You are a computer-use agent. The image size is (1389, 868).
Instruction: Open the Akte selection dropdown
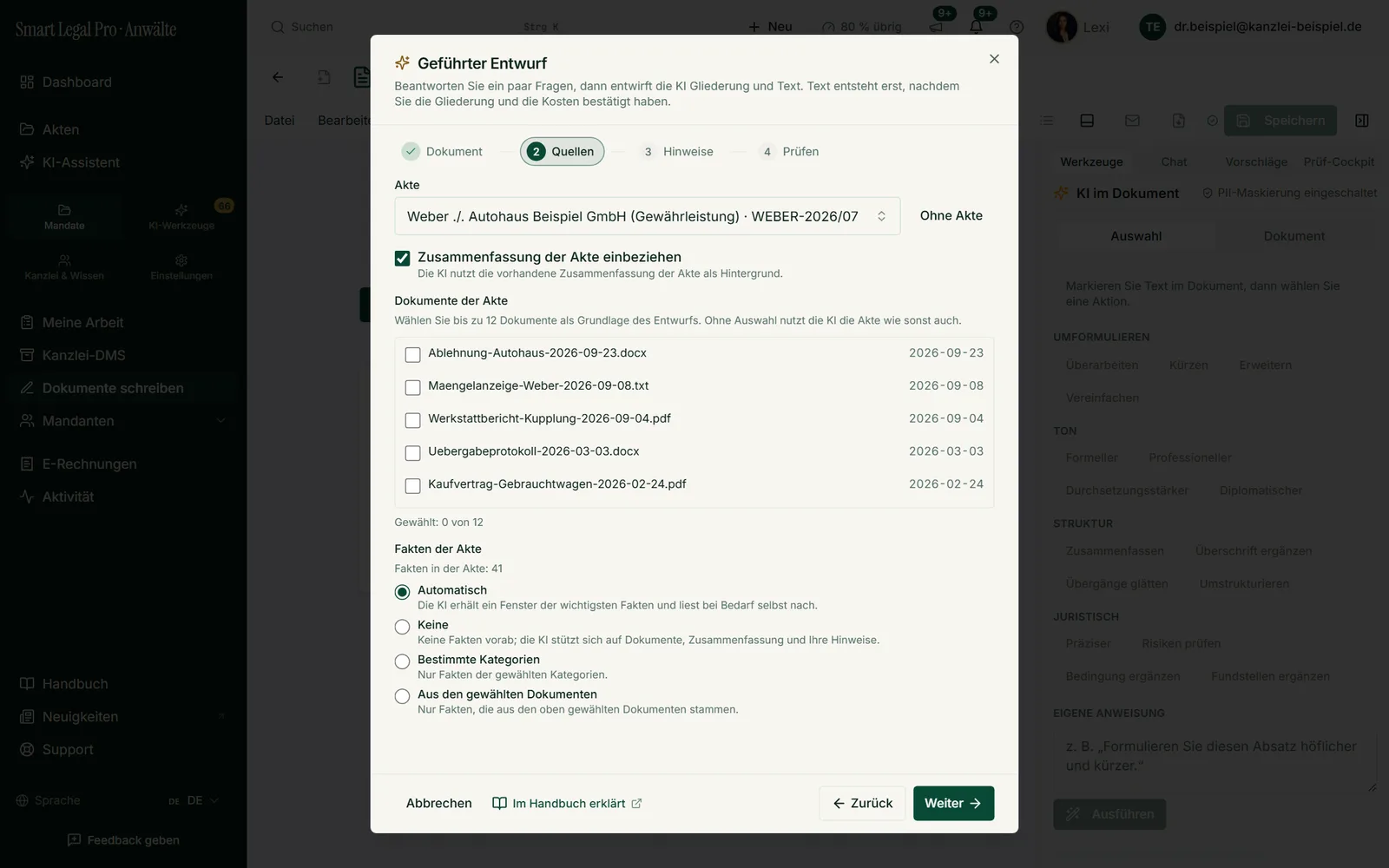click(x=647, y=216)
